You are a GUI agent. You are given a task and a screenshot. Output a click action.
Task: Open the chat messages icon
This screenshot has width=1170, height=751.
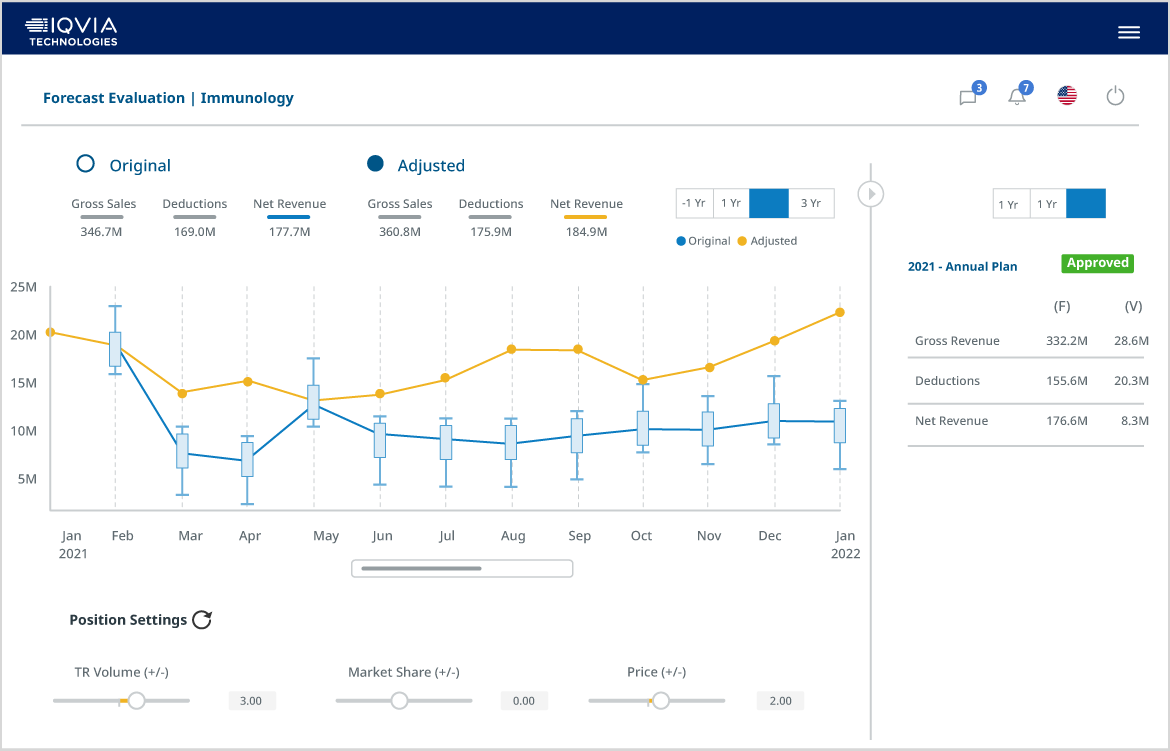(968, 97)
